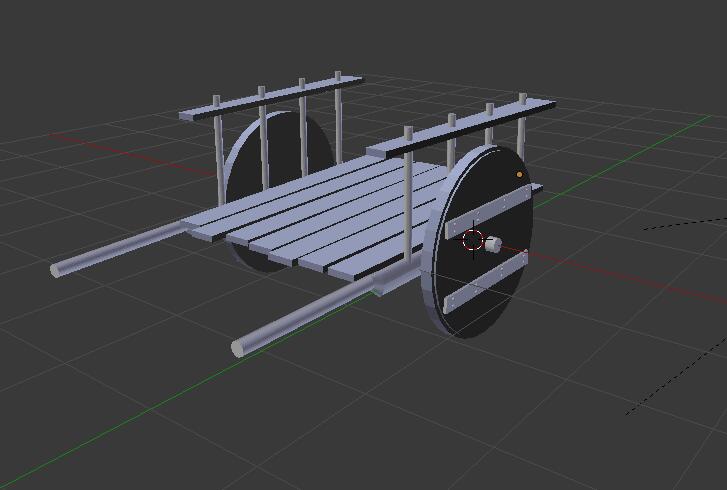Select the top rail above the front wheel
The width and height of the screenshot is (727, 490).
click(461, 128)
